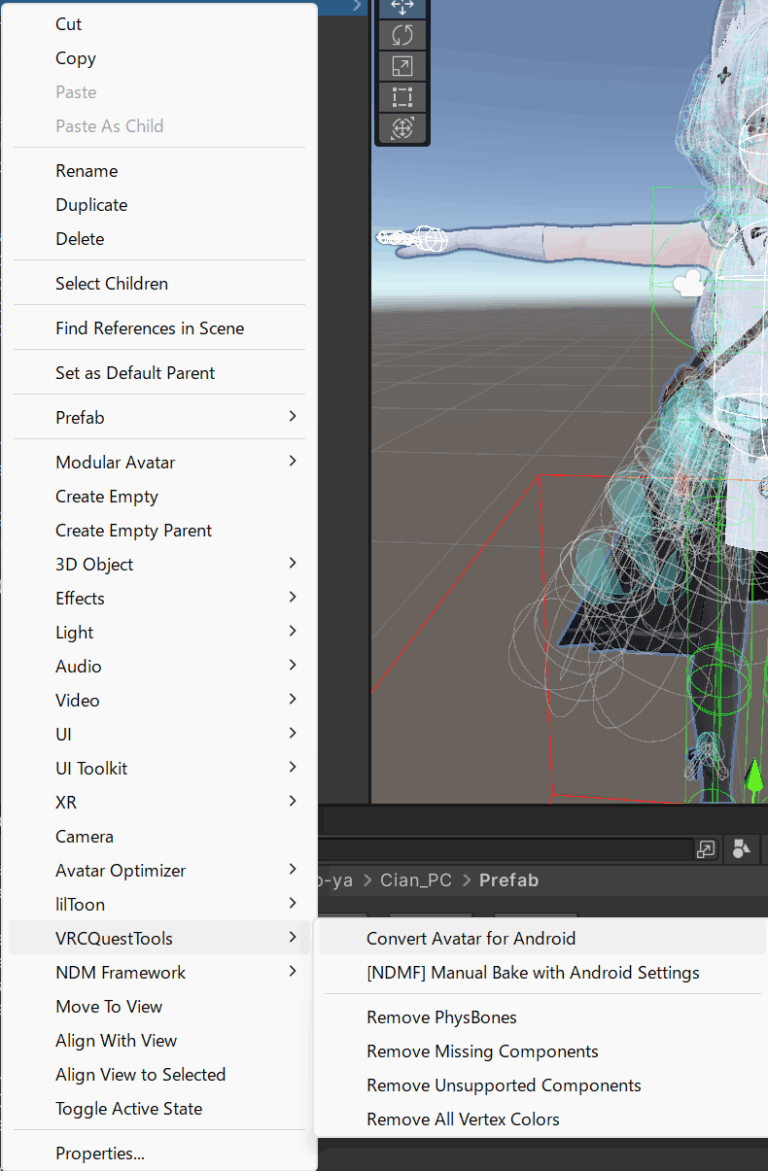Select the Rotate tool in scene toolbar
Viewport: 768px width, 1171px height.
tap(402, 35)
